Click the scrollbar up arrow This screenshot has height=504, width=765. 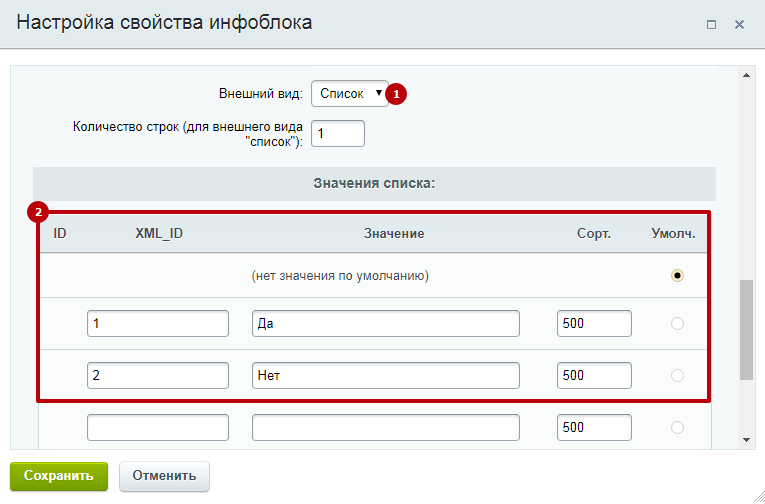coord(746,75)
